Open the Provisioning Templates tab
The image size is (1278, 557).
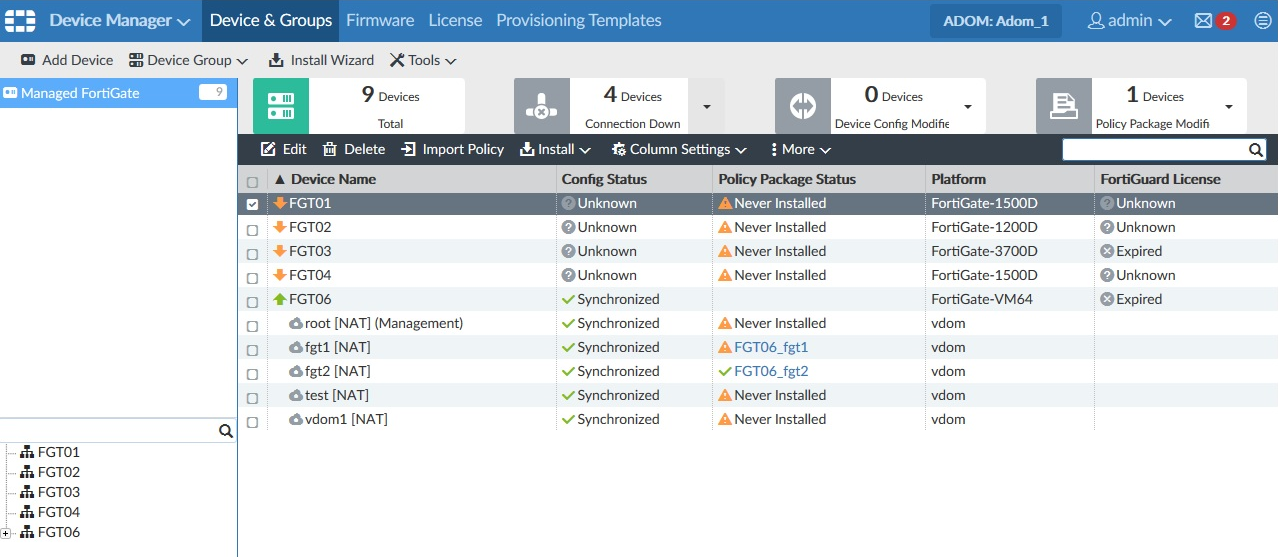pyautogui.click(x=578, y=21)
